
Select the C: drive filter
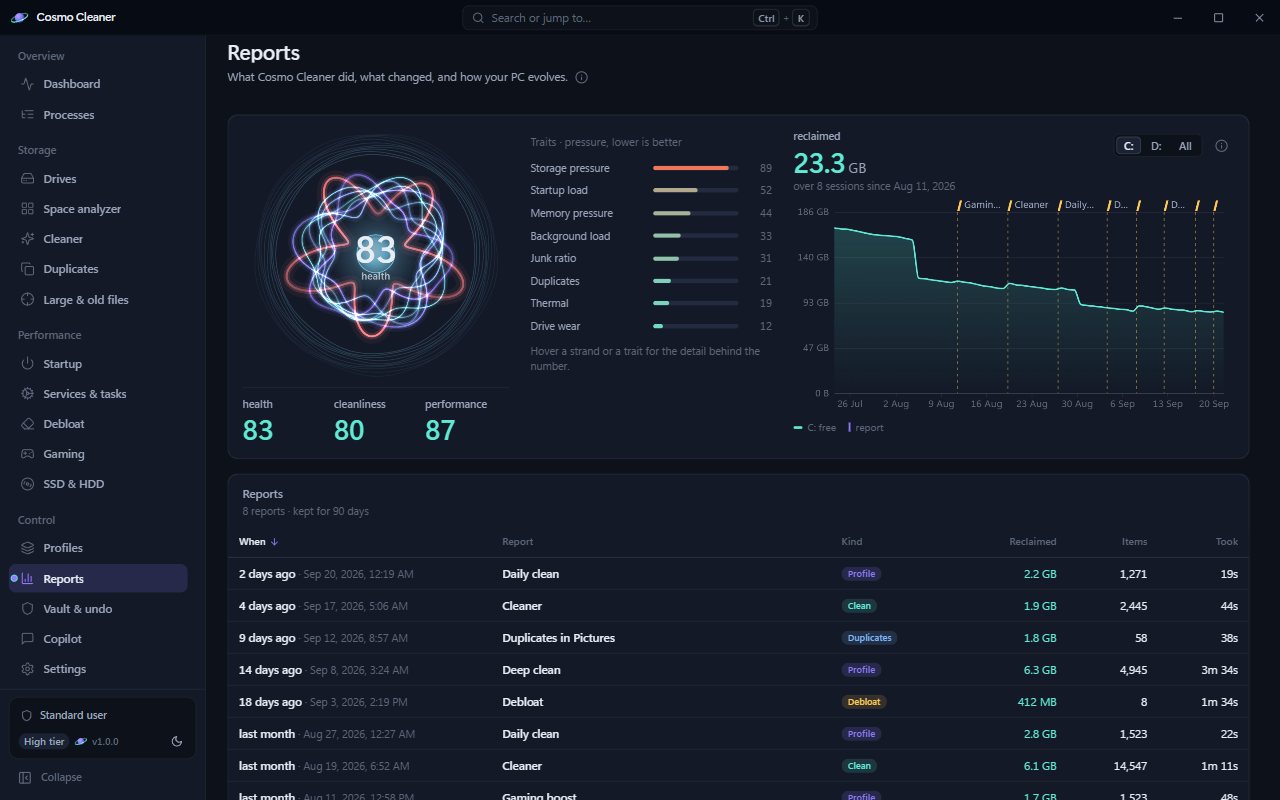(1129, 146)
